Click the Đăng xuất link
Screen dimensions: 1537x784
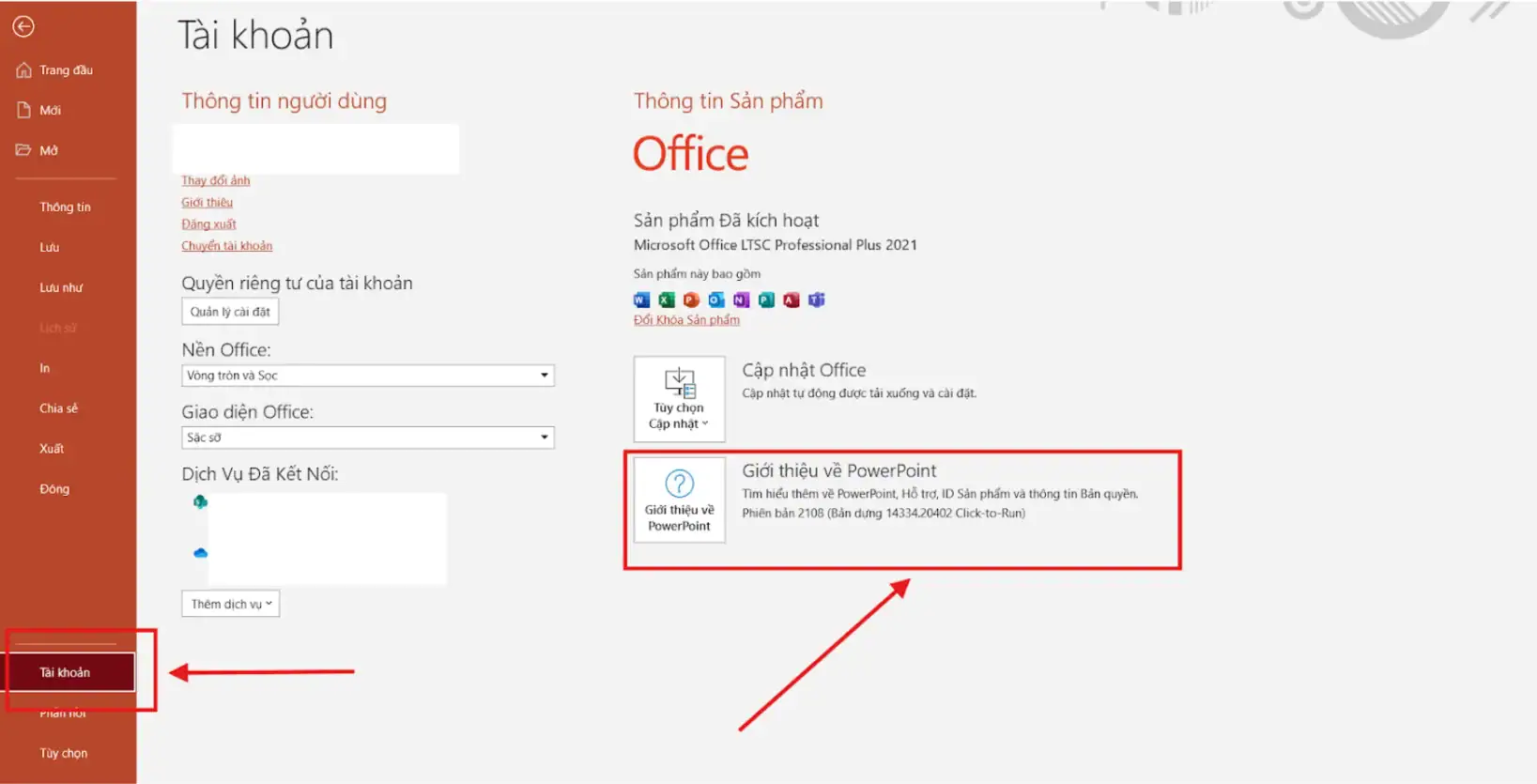[x=208, y=224]
